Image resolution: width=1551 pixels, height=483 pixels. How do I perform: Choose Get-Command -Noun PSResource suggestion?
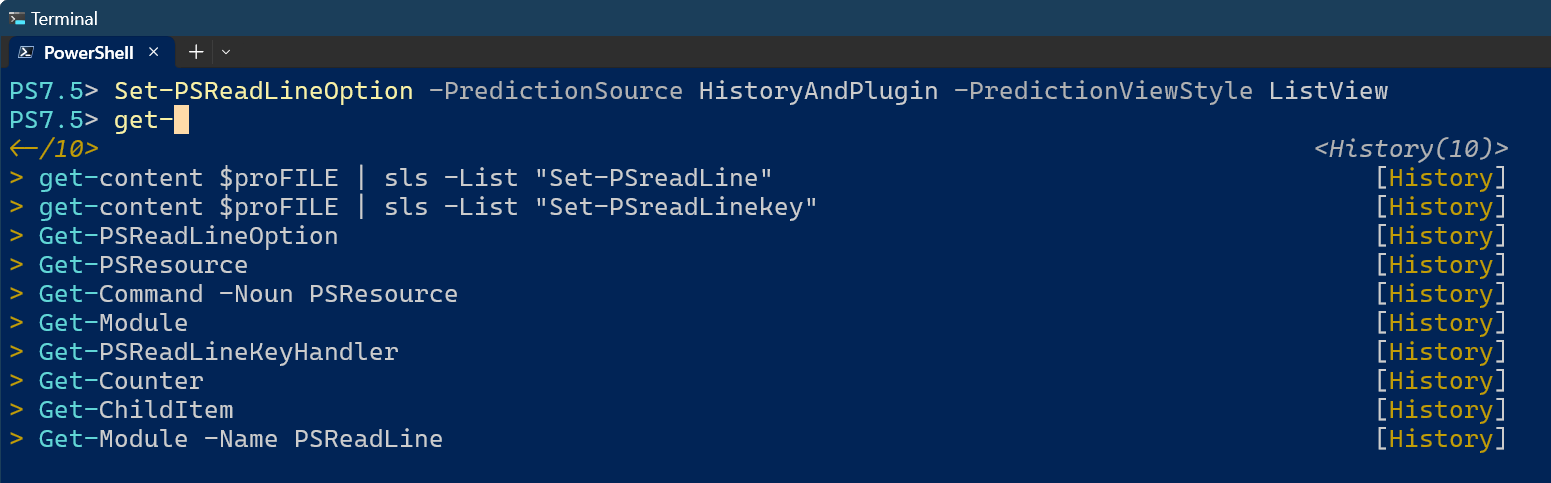tap(248, 294)
